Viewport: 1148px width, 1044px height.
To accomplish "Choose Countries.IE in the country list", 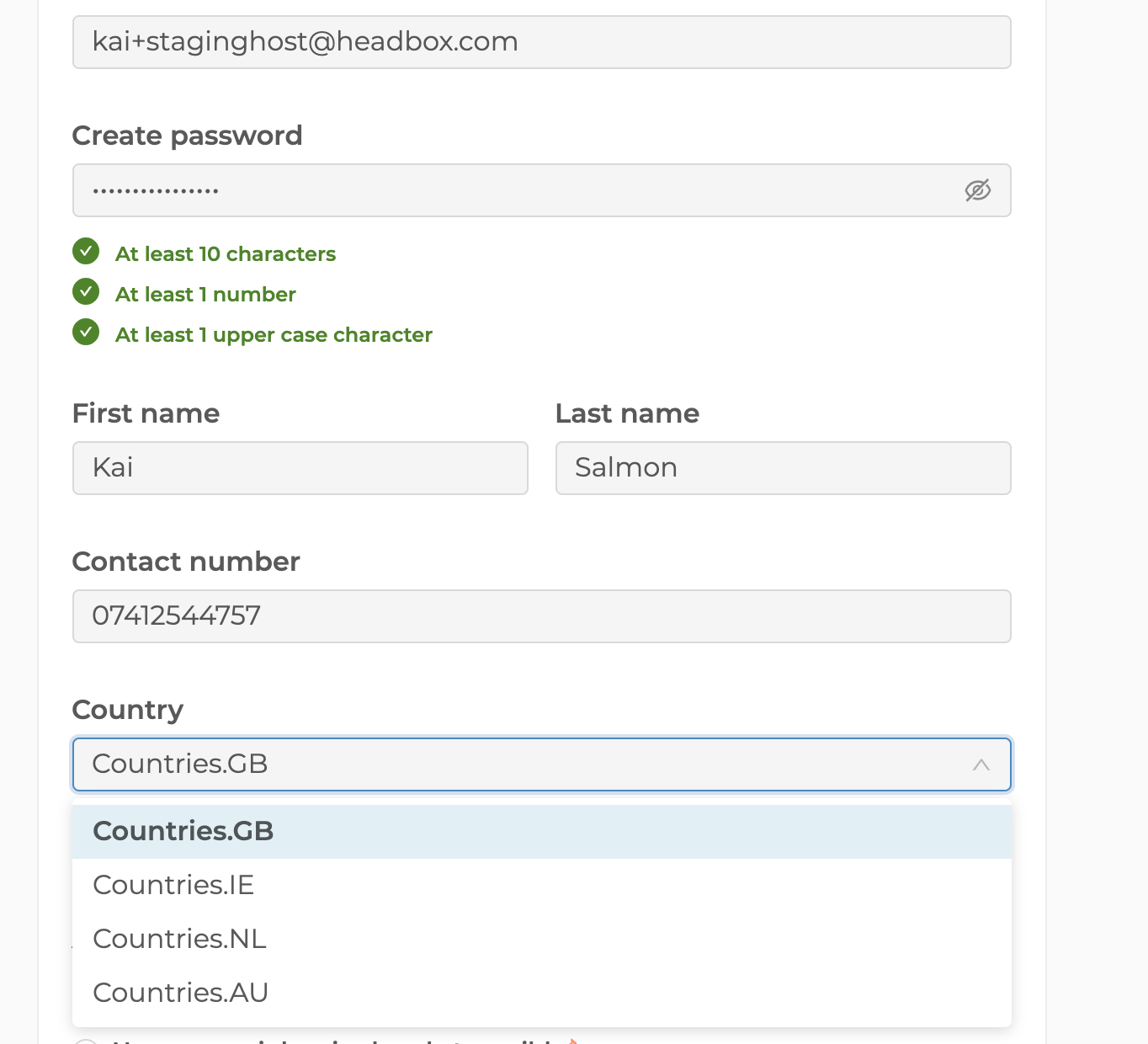I will point(541,885).
